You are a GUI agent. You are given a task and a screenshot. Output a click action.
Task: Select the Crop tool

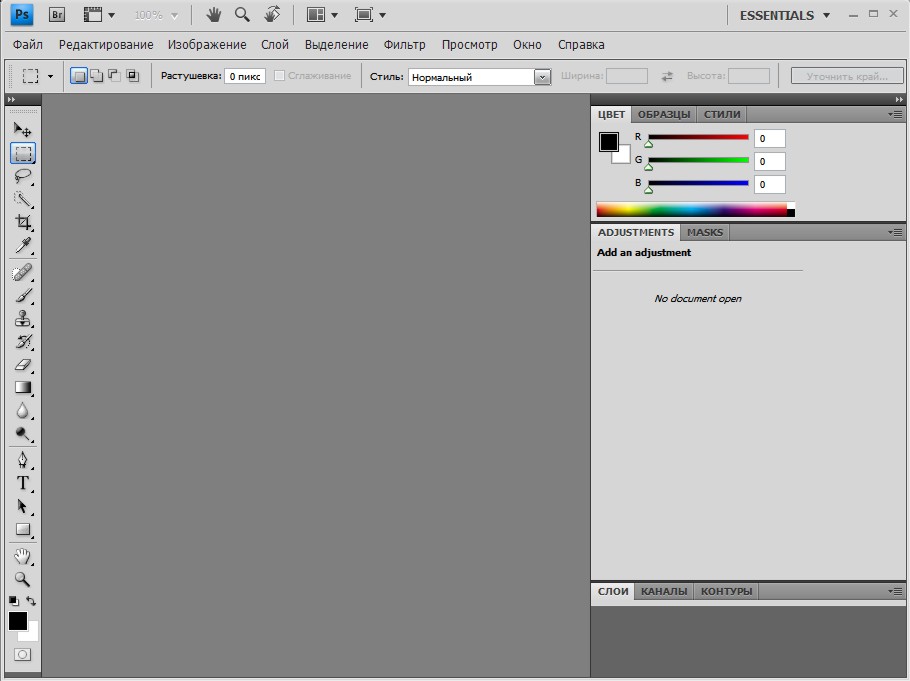pos(23,222)
